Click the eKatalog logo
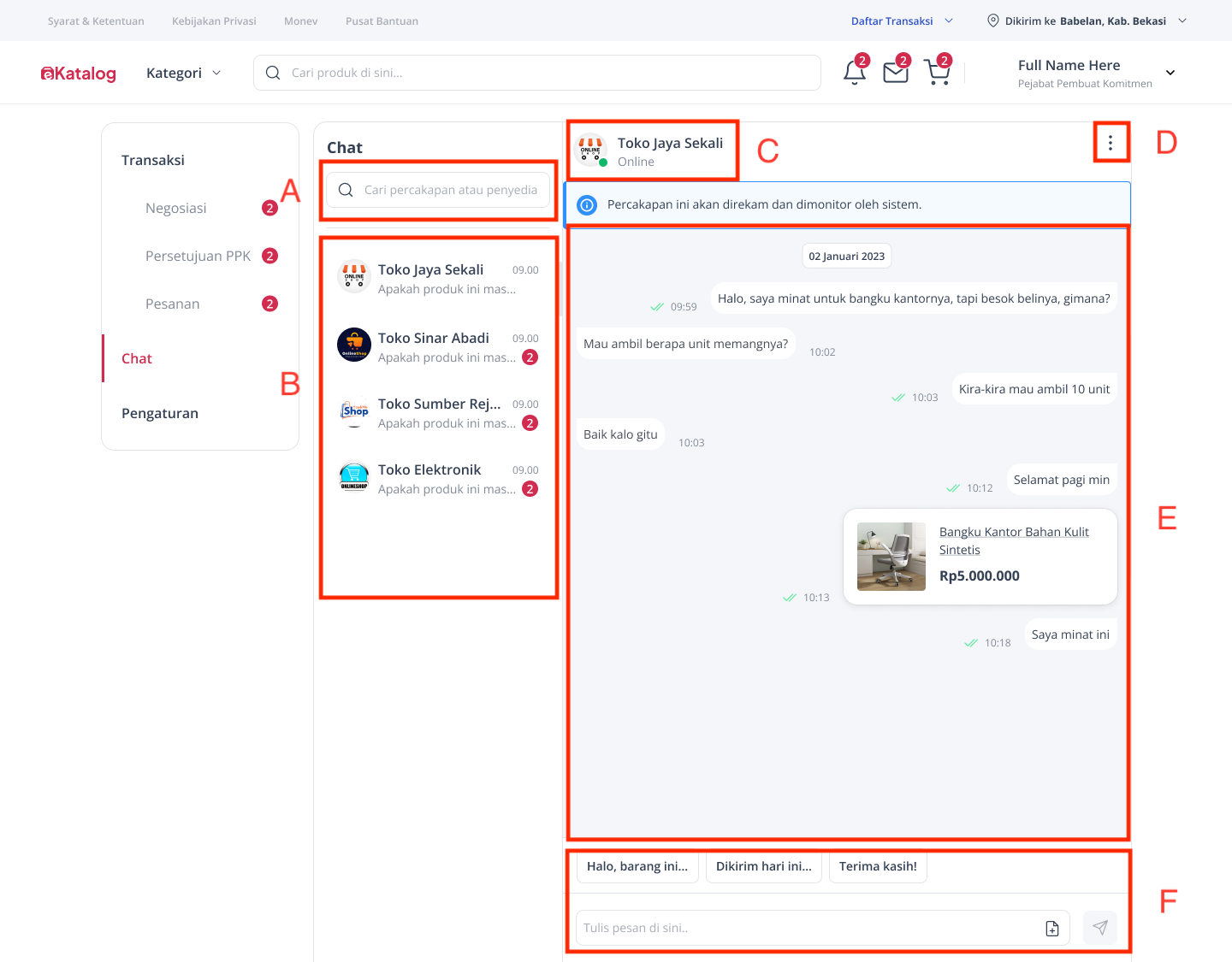The width and height of the screenshot is (1232, 962). pyautogui.click(x=78, y=73)
